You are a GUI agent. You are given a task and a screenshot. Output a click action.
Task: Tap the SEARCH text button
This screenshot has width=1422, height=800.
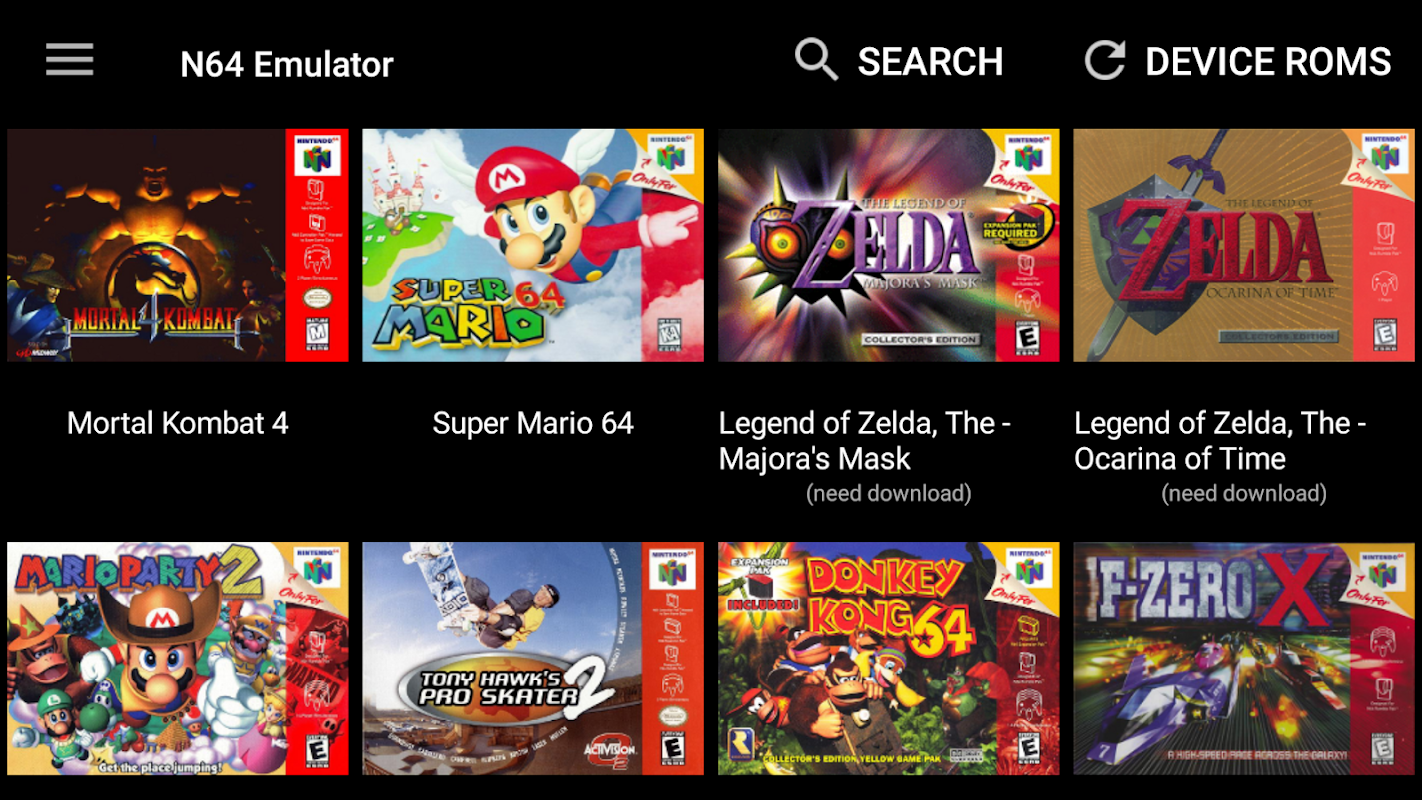[930, 62]
